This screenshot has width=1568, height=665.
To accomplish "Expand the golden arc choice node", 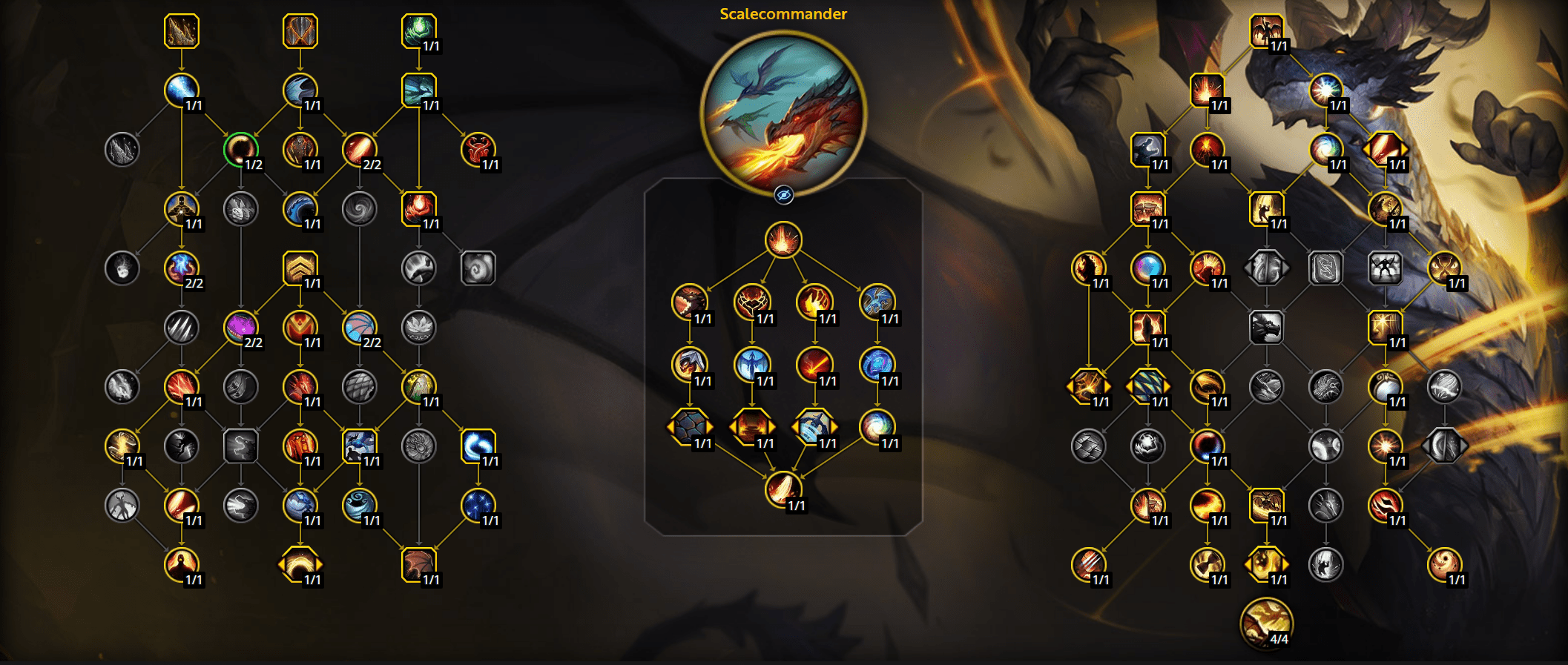I will pos(300,565).
